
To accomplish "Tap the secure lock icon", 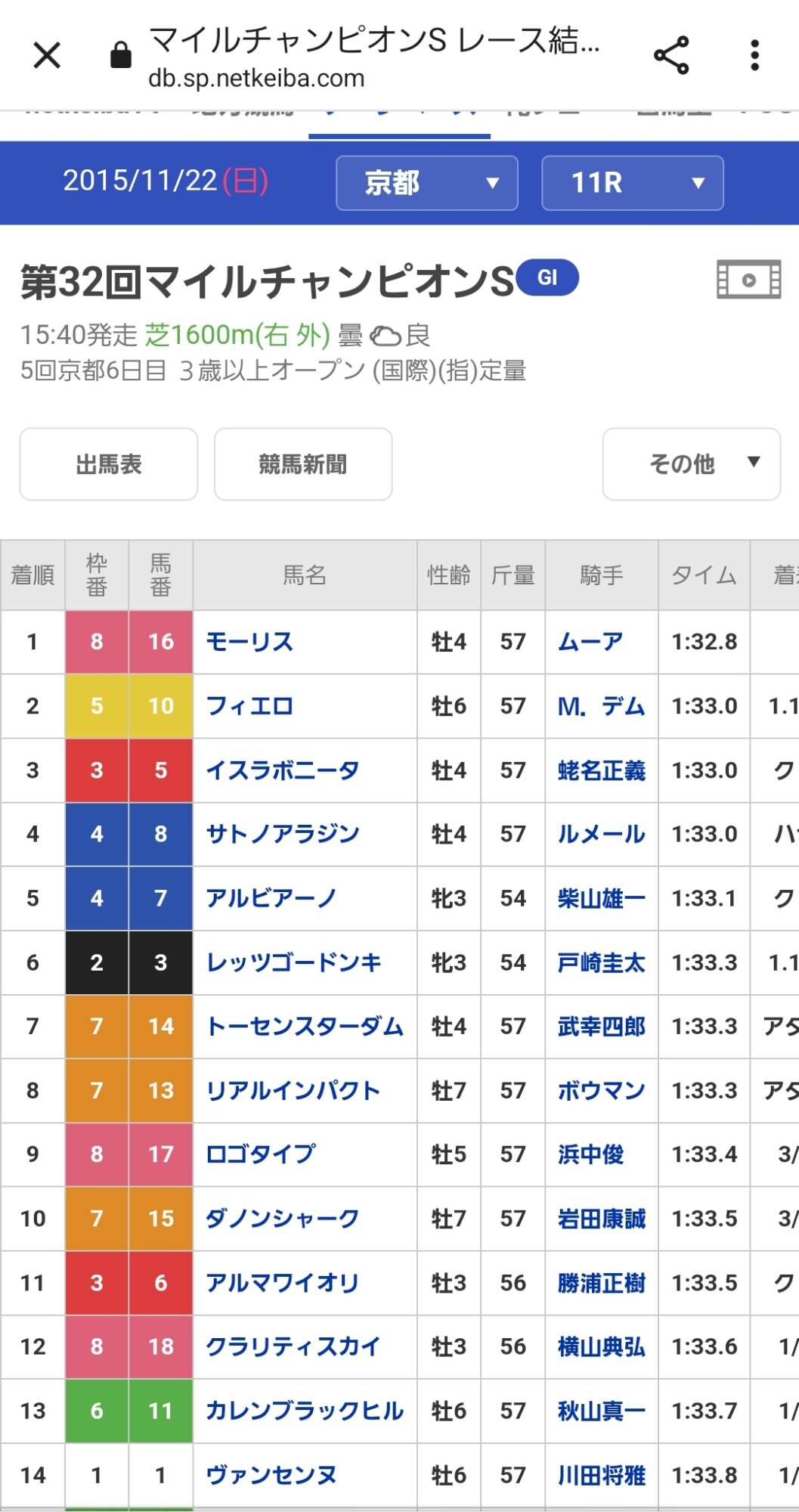I will click(x=121, y=55).
